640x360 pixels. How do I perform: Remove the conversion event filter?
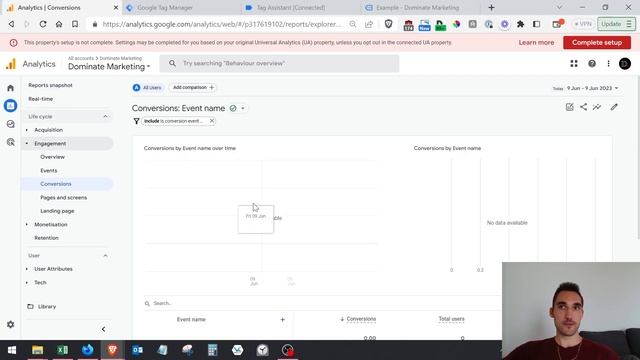[x=212, y=121]
